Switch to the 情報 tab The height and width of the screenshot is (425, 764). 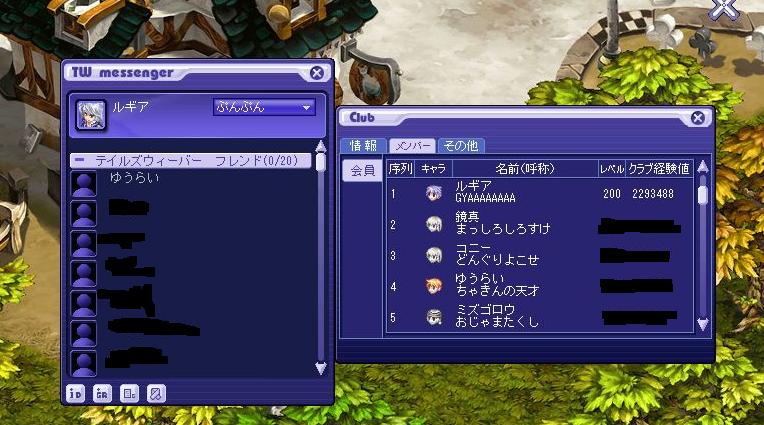pos(363,146)
